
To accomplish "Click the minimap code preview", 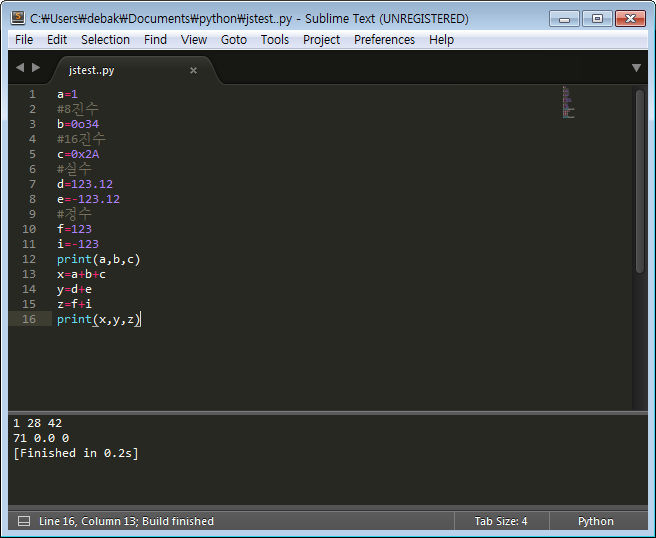I will (568, 102).
